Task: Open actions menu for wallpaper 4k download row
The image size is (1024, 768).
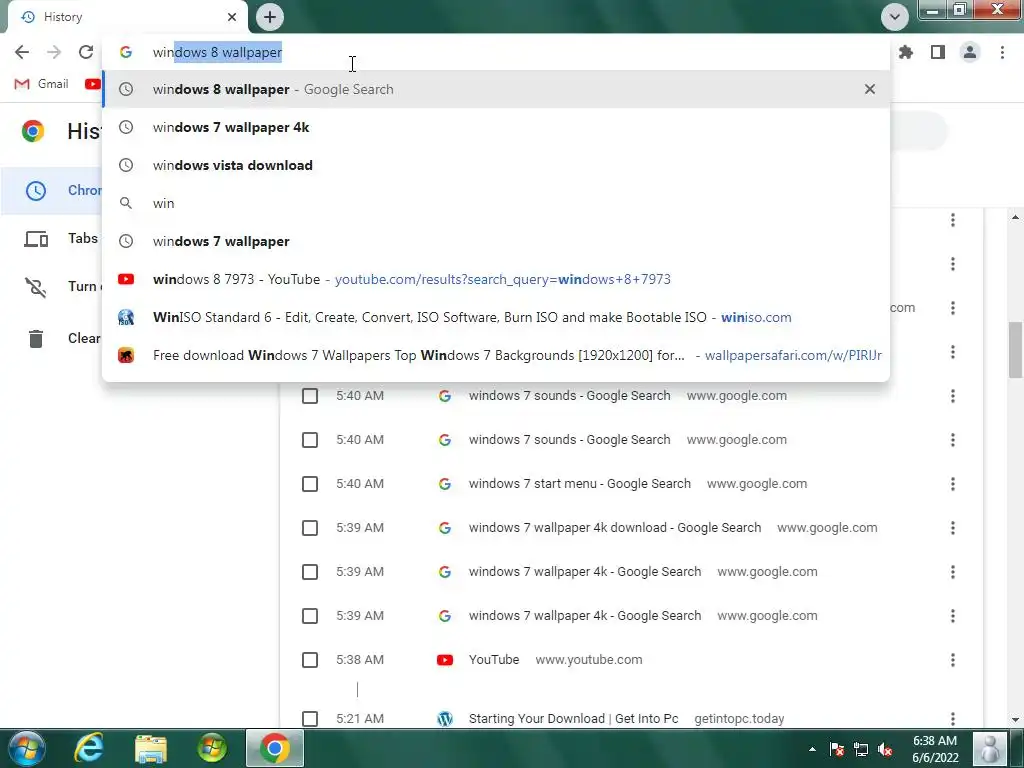Action: pyautogui.click(x=953, y=528)
